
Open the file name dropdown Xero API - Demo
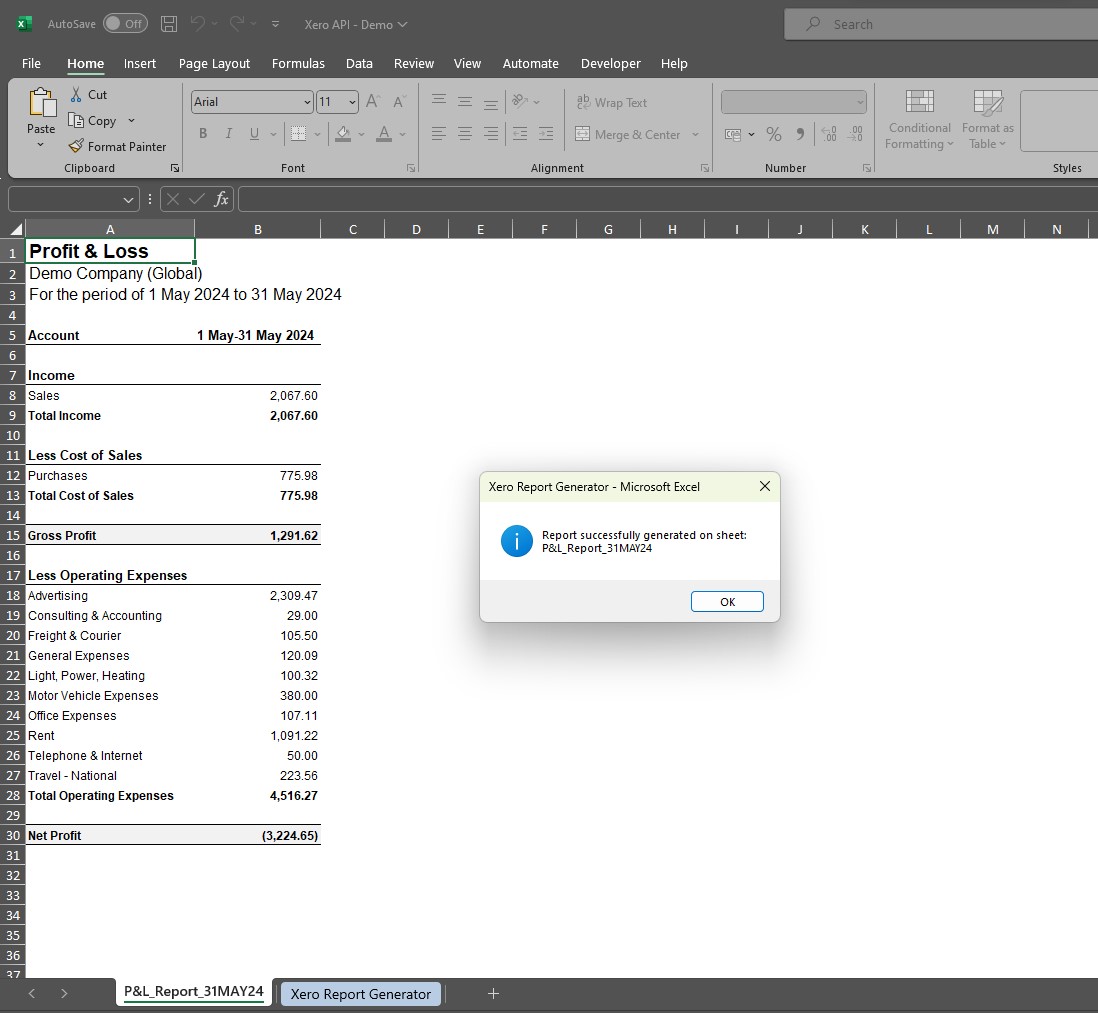pos(356,25)
